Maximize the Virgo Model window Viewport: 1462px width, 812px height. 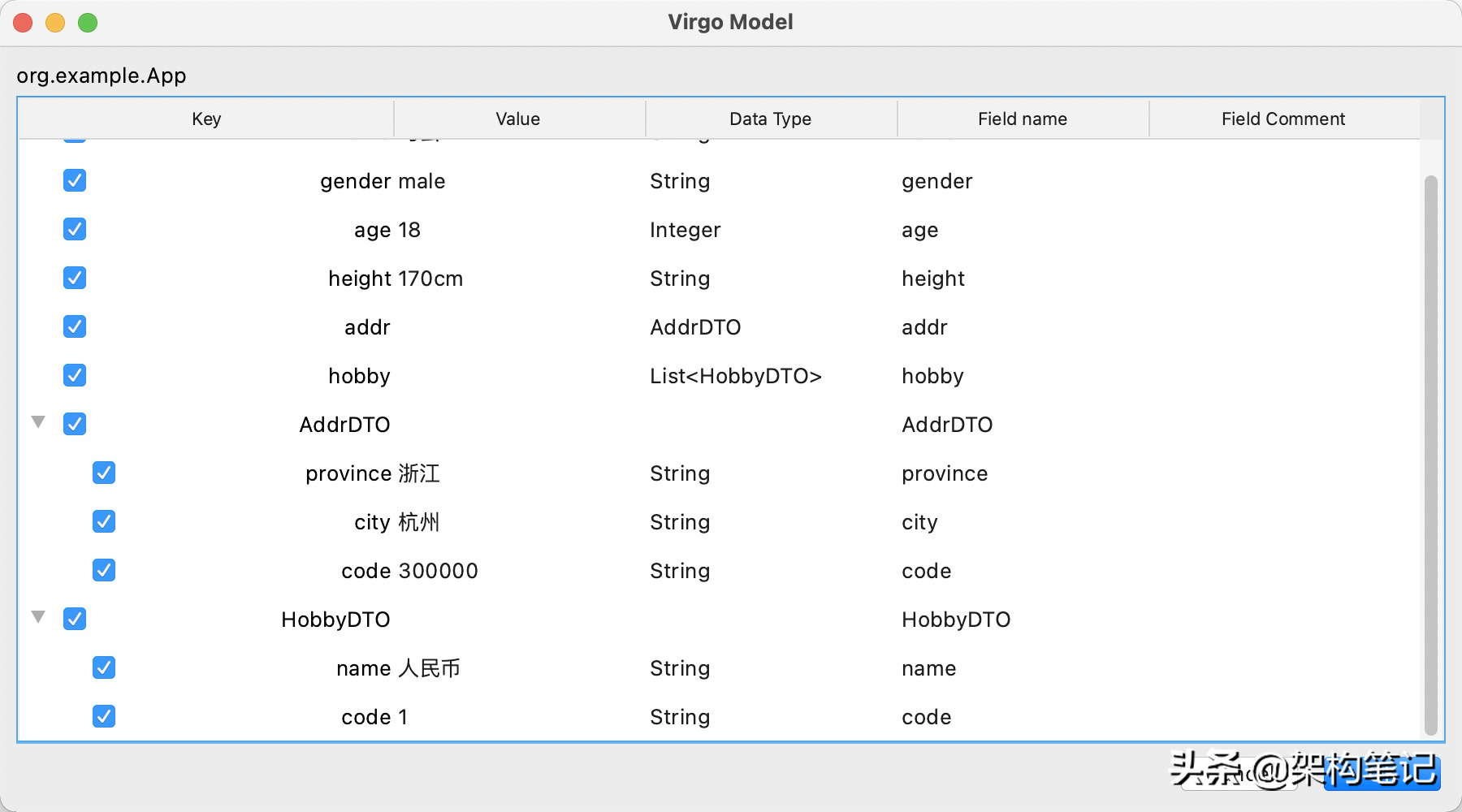[x=88, y=23]
